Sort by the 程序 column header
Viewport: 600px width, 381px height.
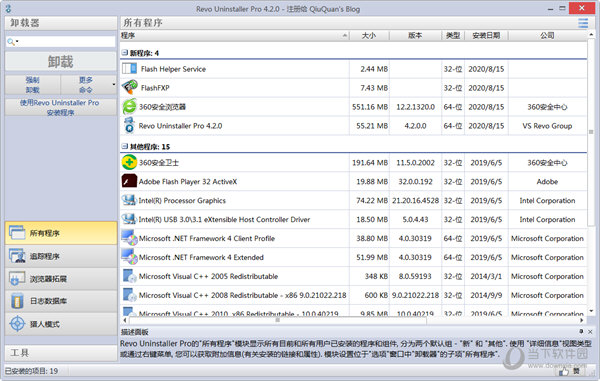[234, 36]
